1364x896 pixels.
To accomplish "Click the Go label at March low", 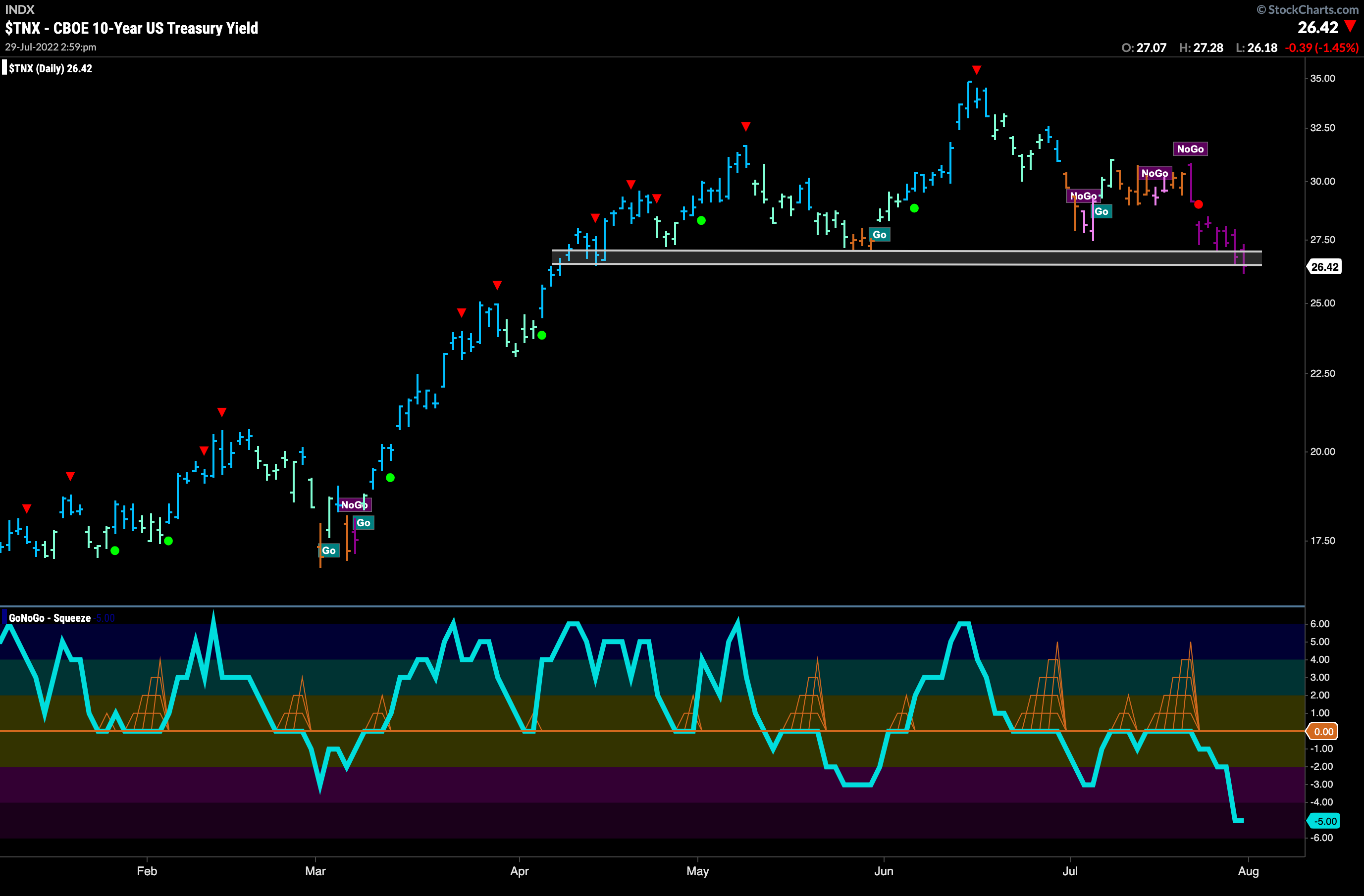I will (328, 550).
